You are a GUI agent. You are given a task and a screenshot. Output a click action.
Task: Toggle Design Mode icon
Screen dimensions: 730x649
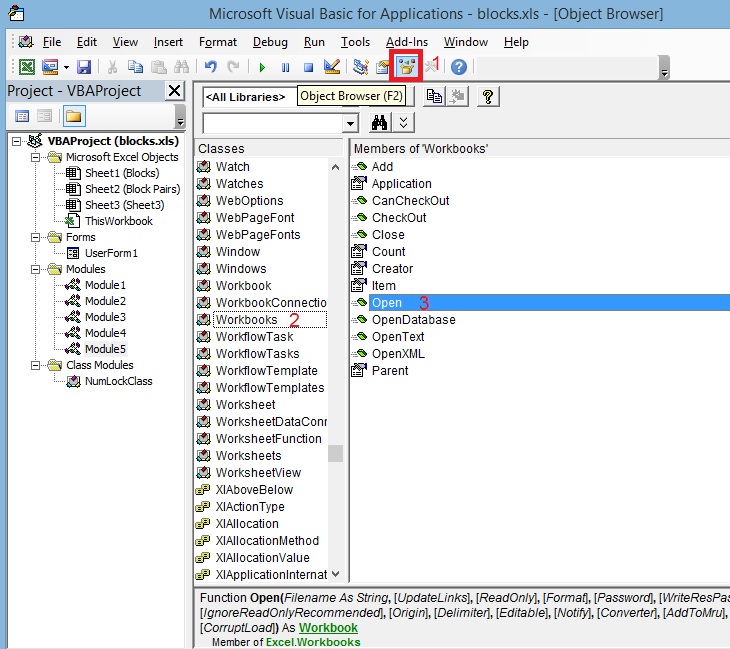tap(332, 67)
